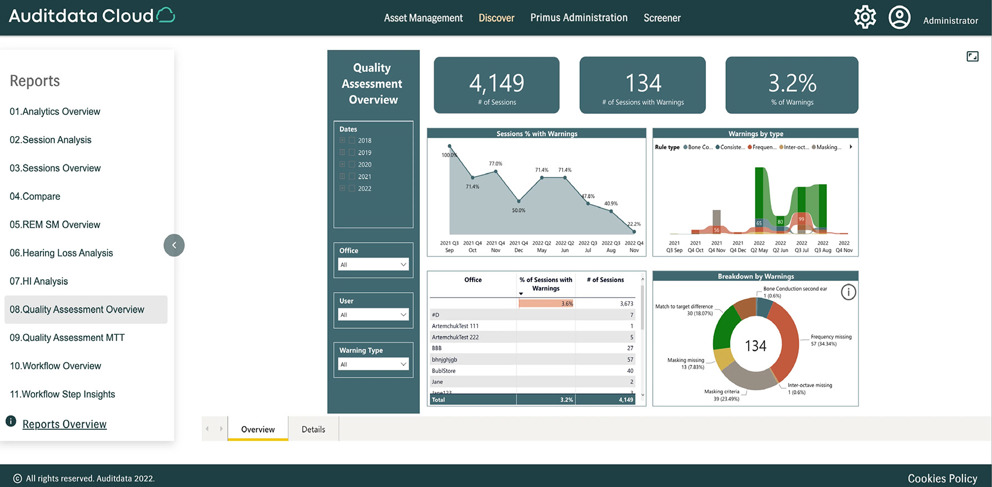
Task: Click Bone Co... legend color dot
Action: [x=685, y=147]
